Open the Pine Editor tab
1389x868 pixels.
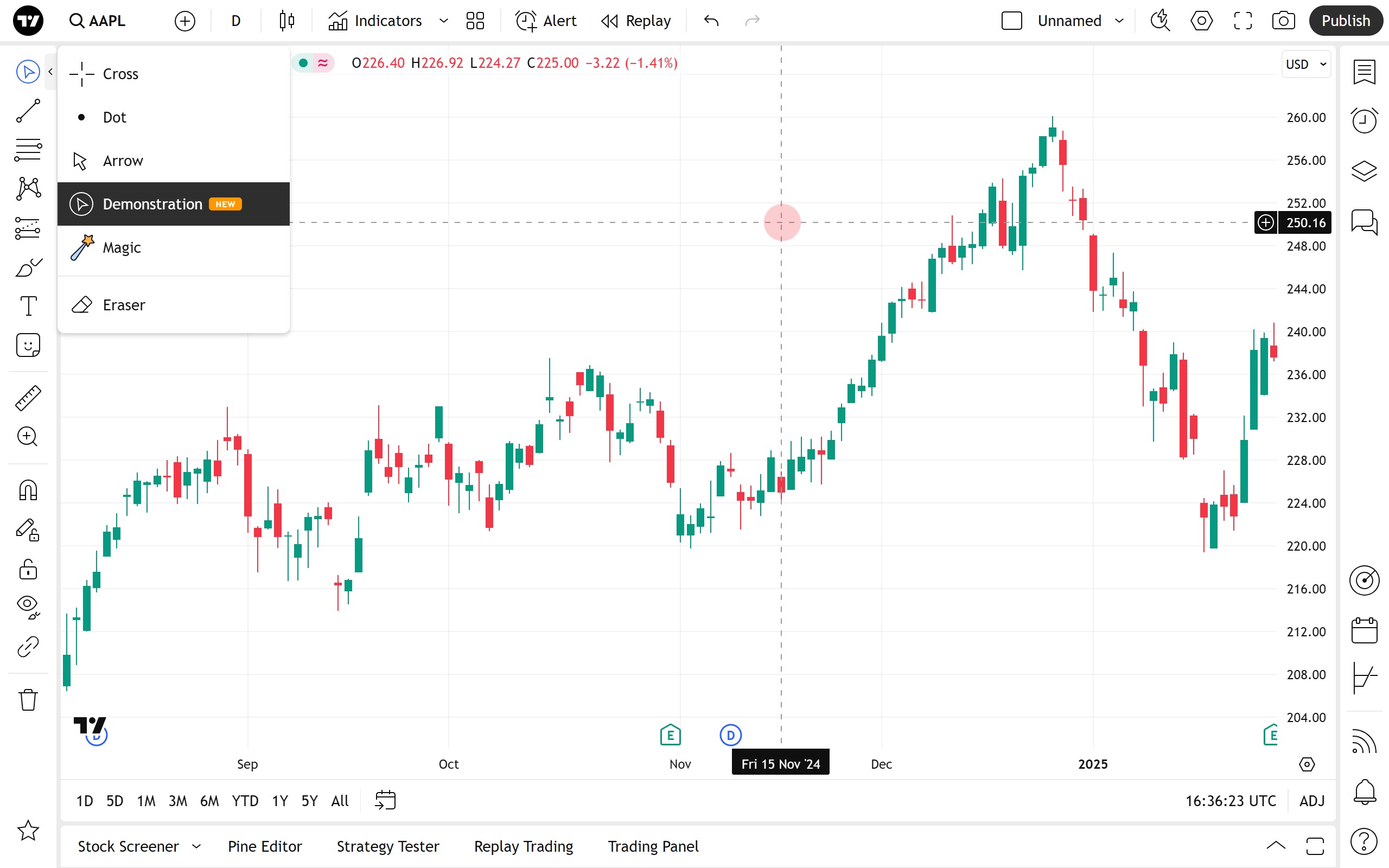pyautogui.click(x=265, y=846)
